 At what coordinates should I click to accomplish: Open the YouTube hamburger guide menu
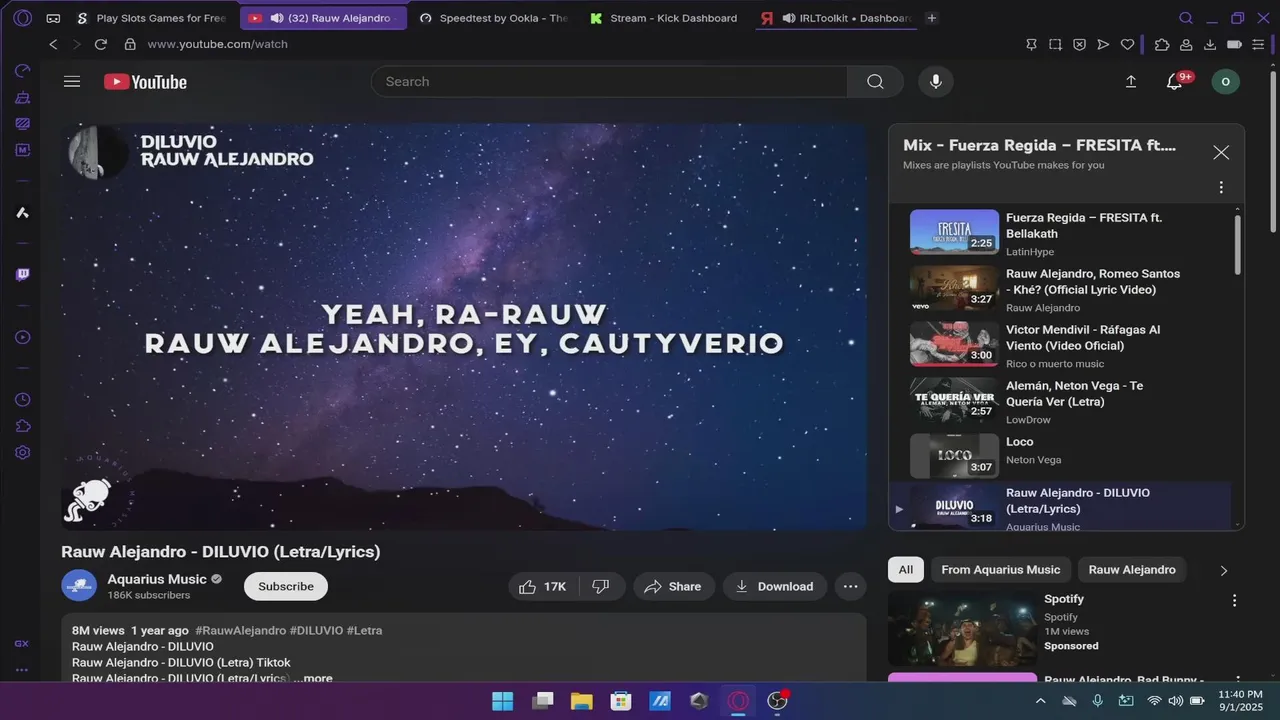72,81
